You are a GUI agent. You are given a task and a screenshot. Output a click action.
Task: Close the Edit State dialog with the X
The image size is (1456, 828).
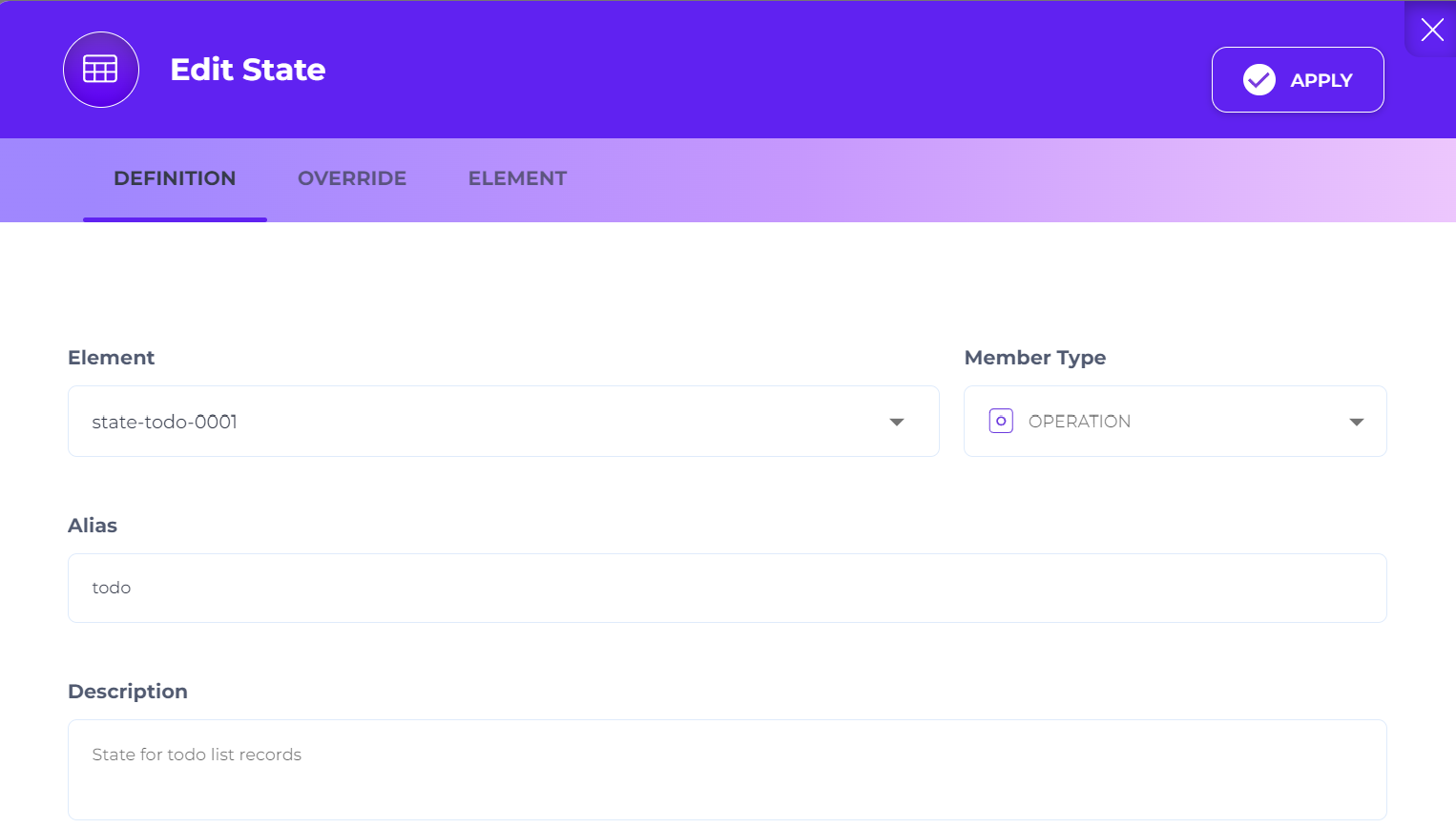[1431, 30]
